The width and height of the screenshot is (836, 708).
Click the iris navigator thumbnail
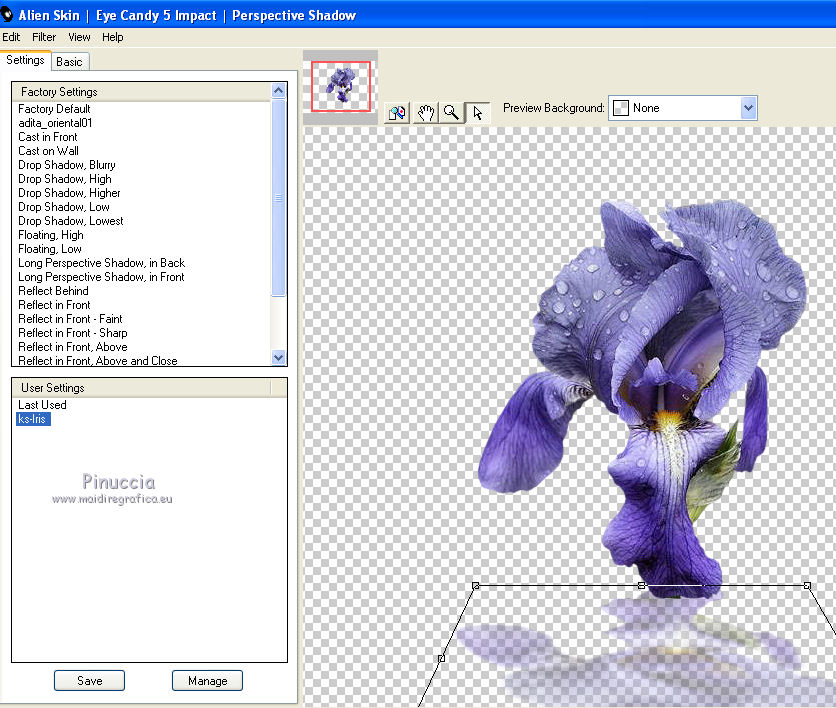341,86
